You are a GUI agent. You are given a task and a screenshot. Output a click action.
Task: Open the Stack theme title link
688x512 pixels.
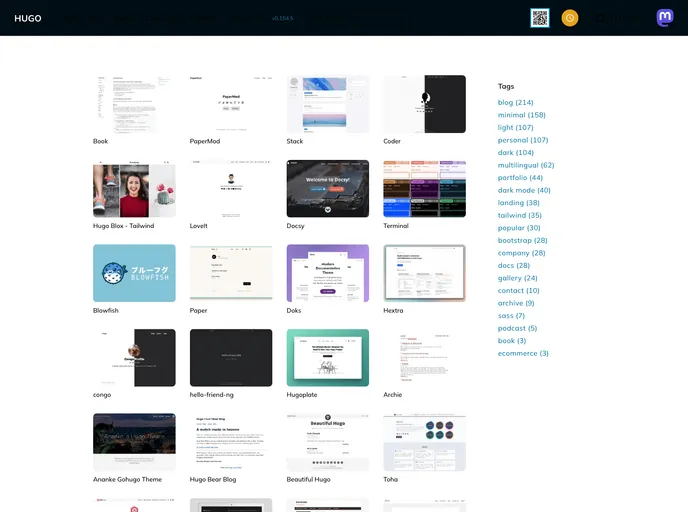(x=295, y=141)
